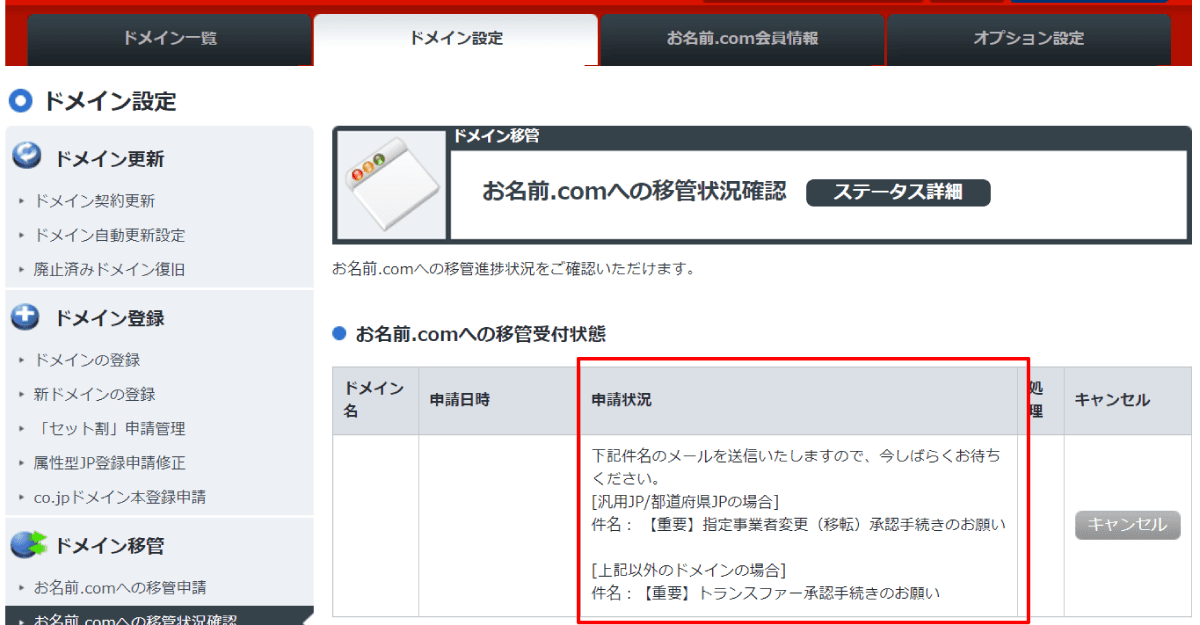Click the ドメイン更新 globe icon

coord(27,157)
